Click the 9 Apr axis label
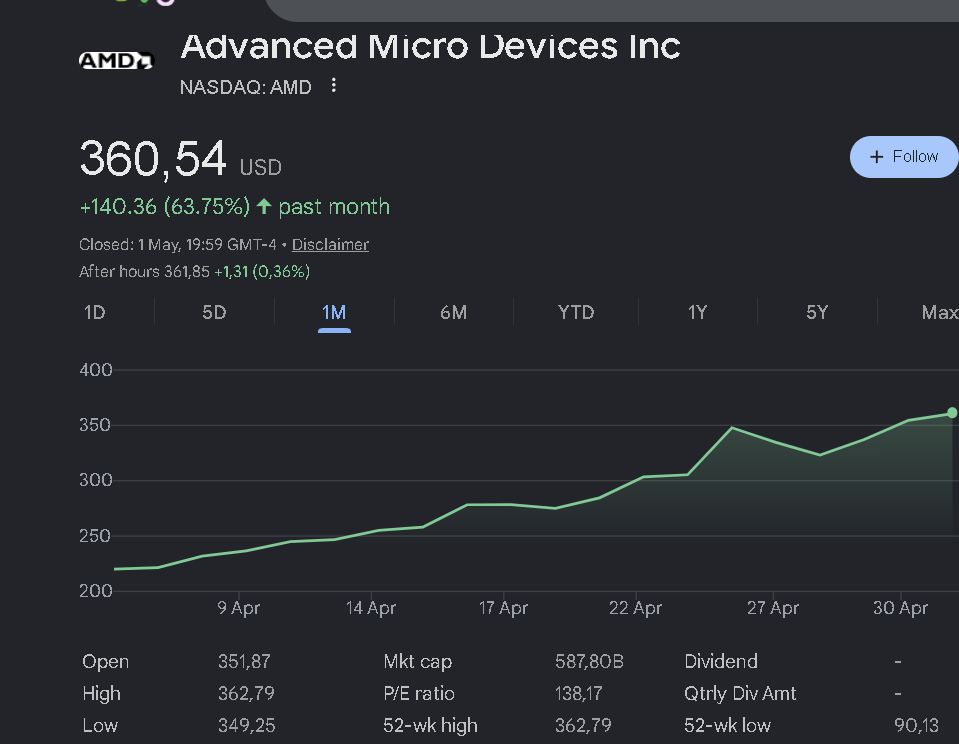Screen dimensions: 959x744 click(239, 608)
